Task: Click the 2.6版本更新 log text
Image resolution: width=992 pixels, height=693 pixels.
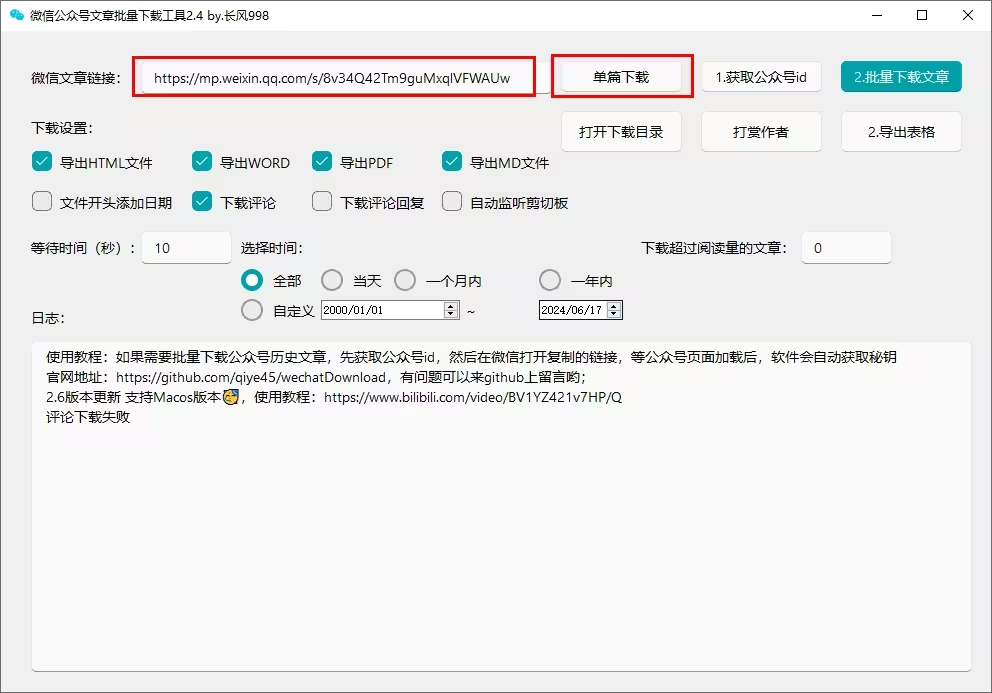Action: point(83,397)
